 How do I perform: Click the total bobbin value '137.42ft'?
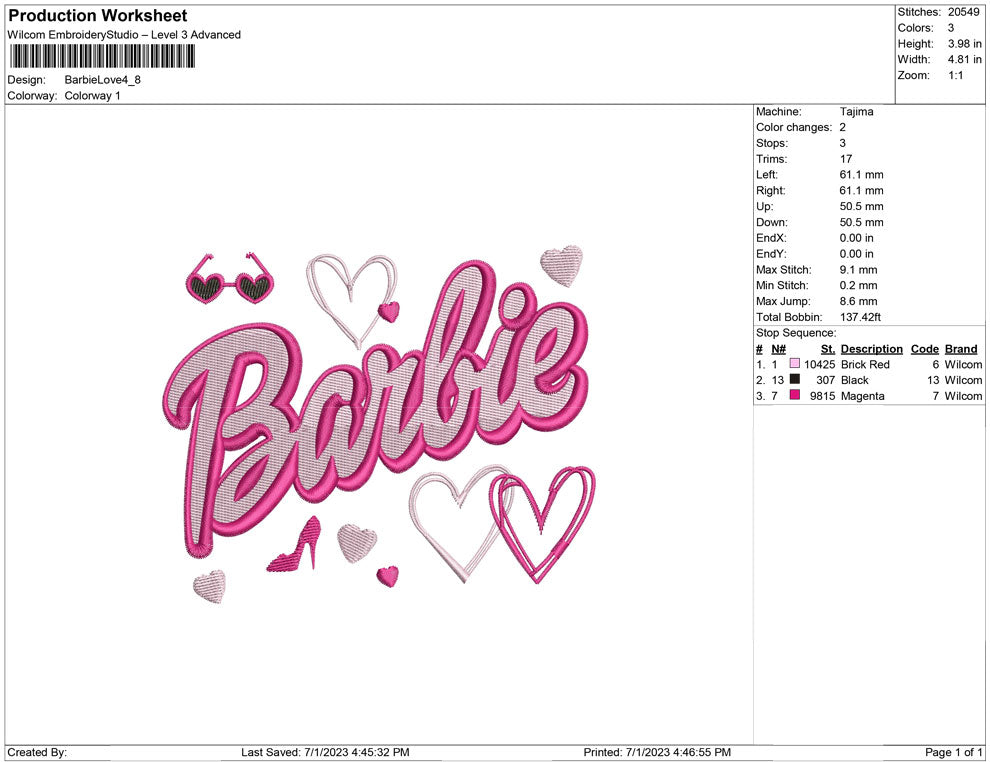click(x=860, y=317)
